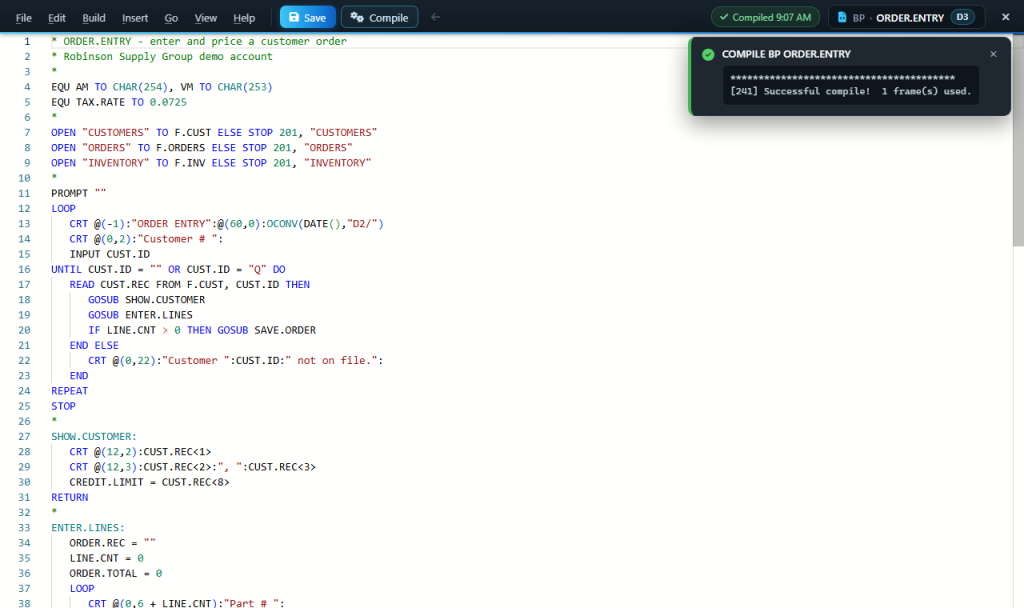Screen dimensions: 1024x608
Task: Click the LINE.CNT = 0 line
Action: (106, 558)
